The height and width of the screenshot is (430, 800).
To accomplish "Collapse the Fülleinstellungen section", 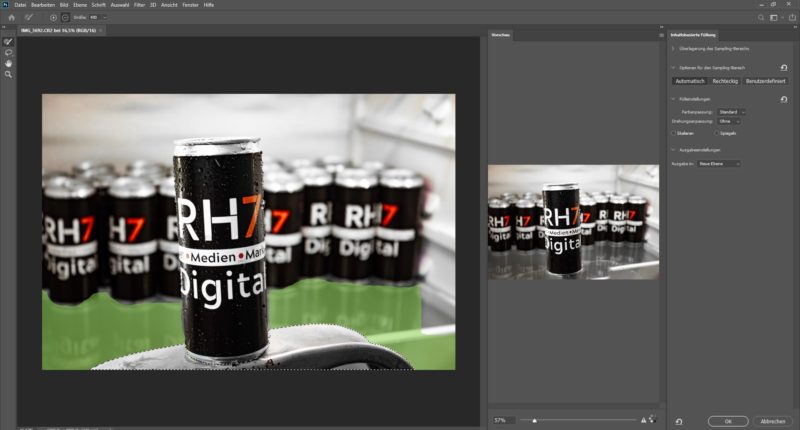I will [x=673, y=99].
